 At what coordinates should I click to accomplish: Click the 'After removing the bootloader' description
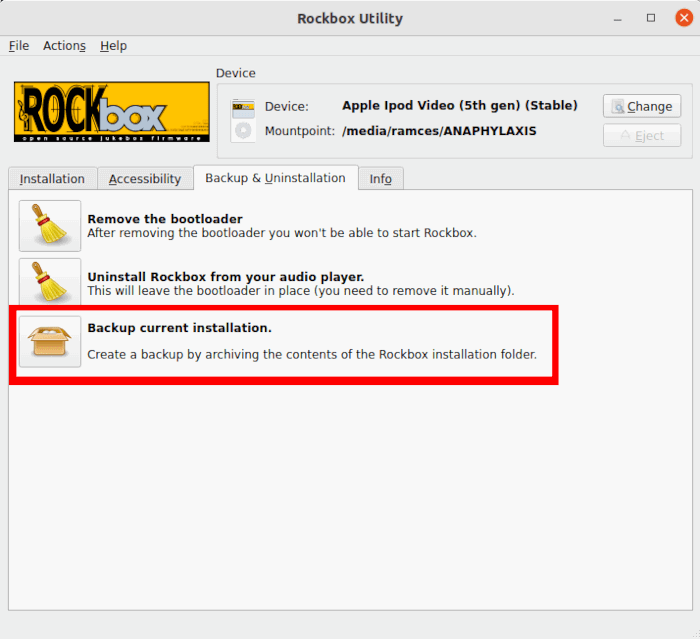(282, 233)
